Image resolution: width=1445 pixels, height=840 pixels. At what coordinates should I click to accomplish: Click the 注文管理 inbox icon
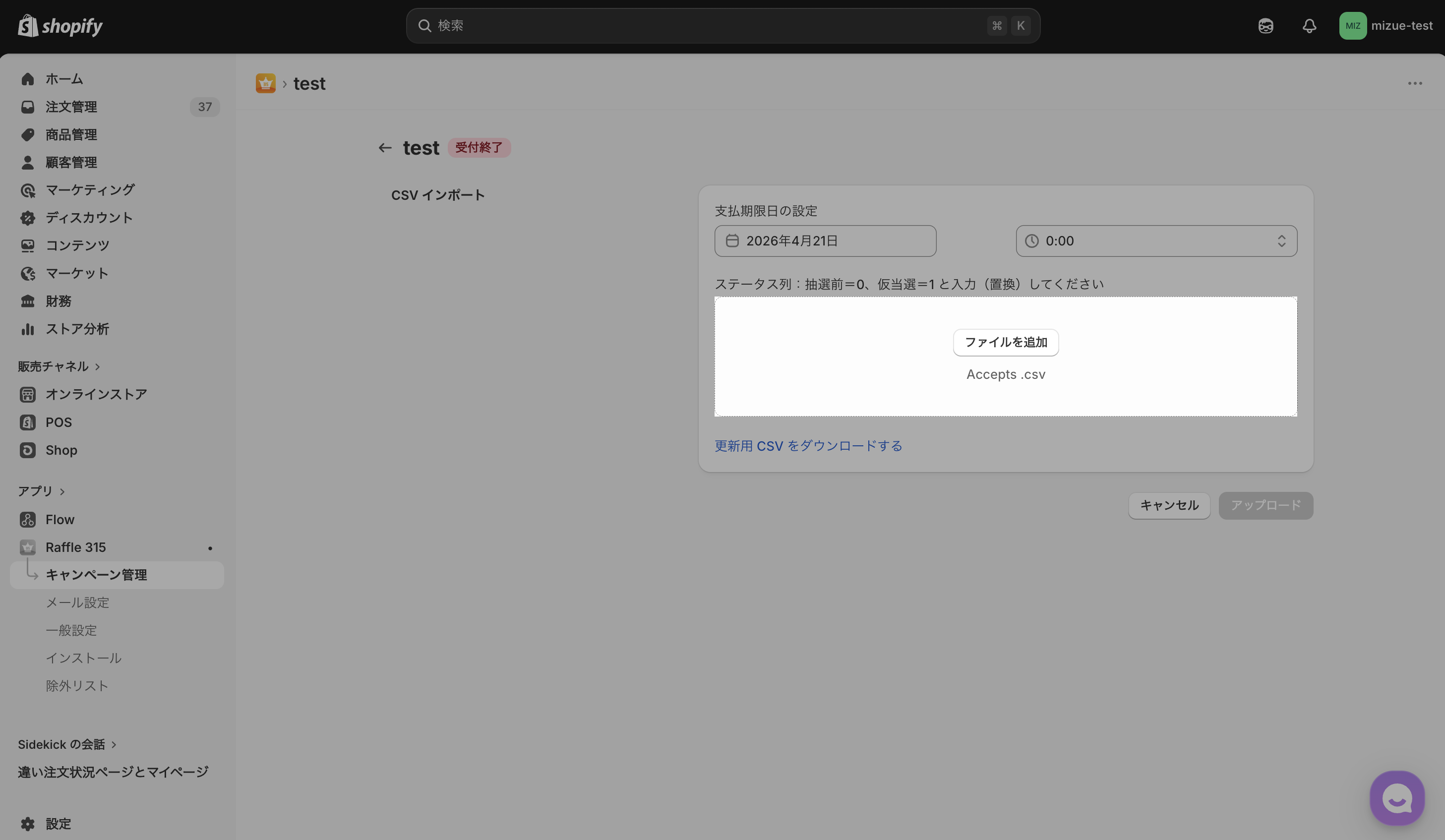click(28, 107)
